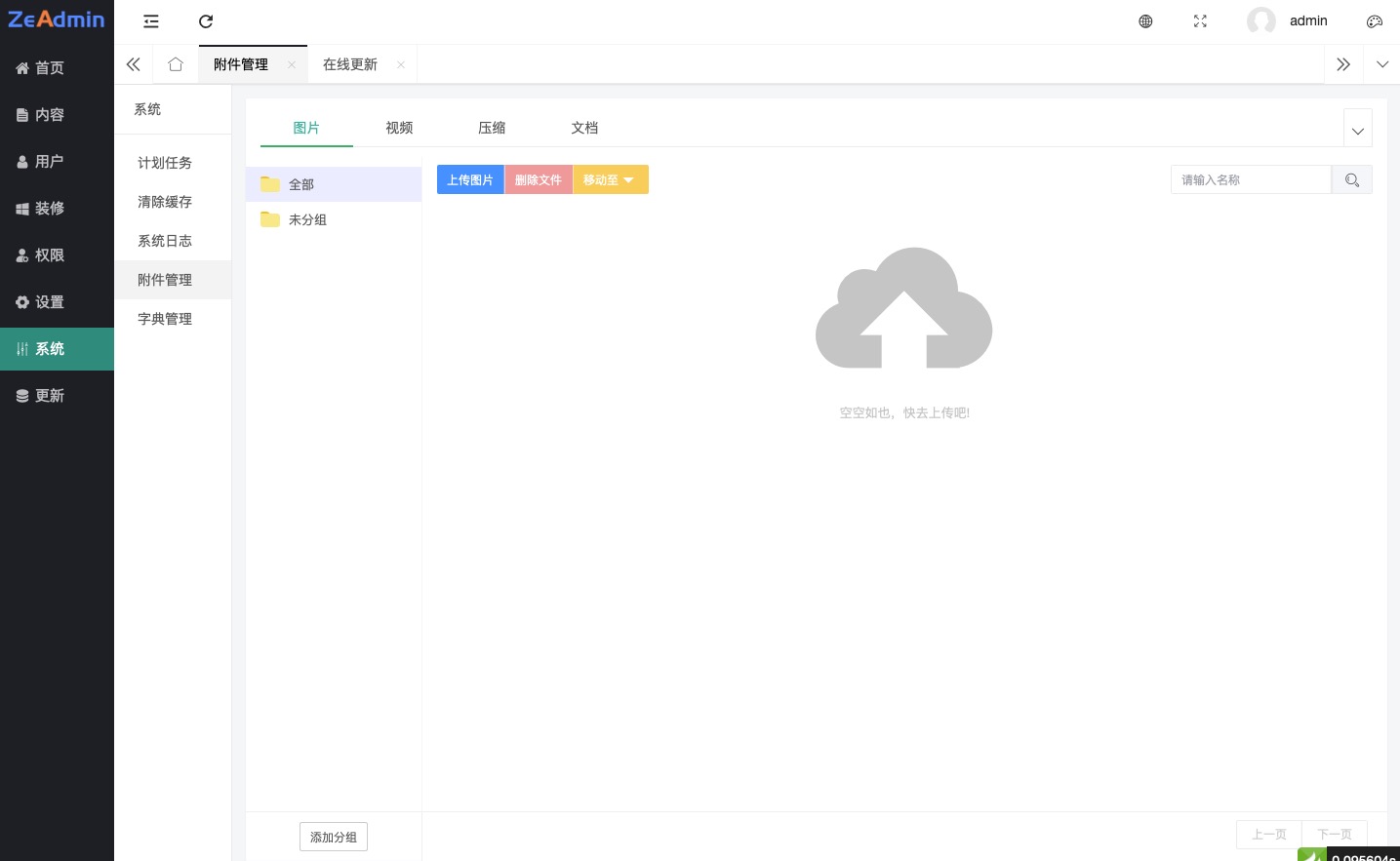Click the sidebar collapse menu icon

151,21
